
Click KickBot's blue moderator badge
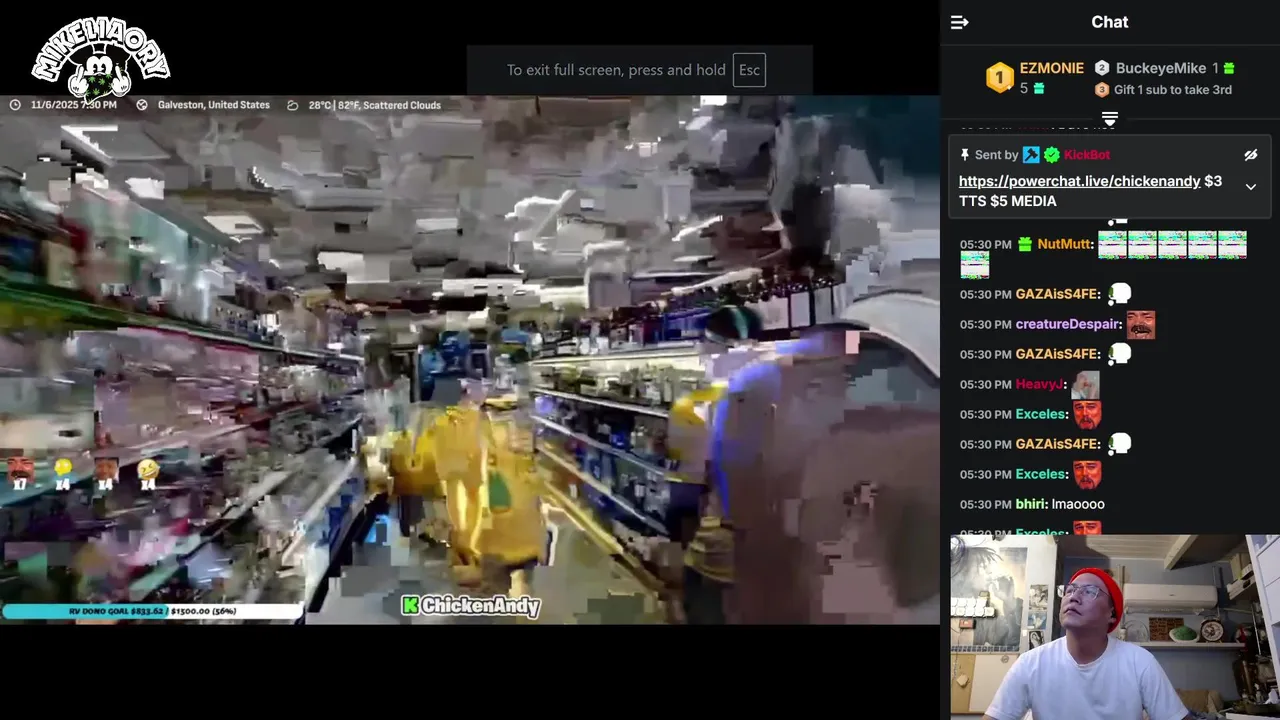pos(1031,155)
